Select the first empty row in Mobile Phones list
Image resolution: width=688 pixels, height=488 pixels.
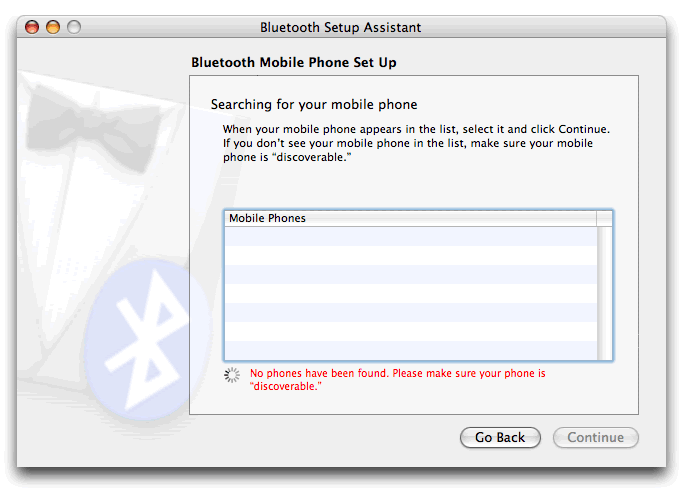(409, 236)
